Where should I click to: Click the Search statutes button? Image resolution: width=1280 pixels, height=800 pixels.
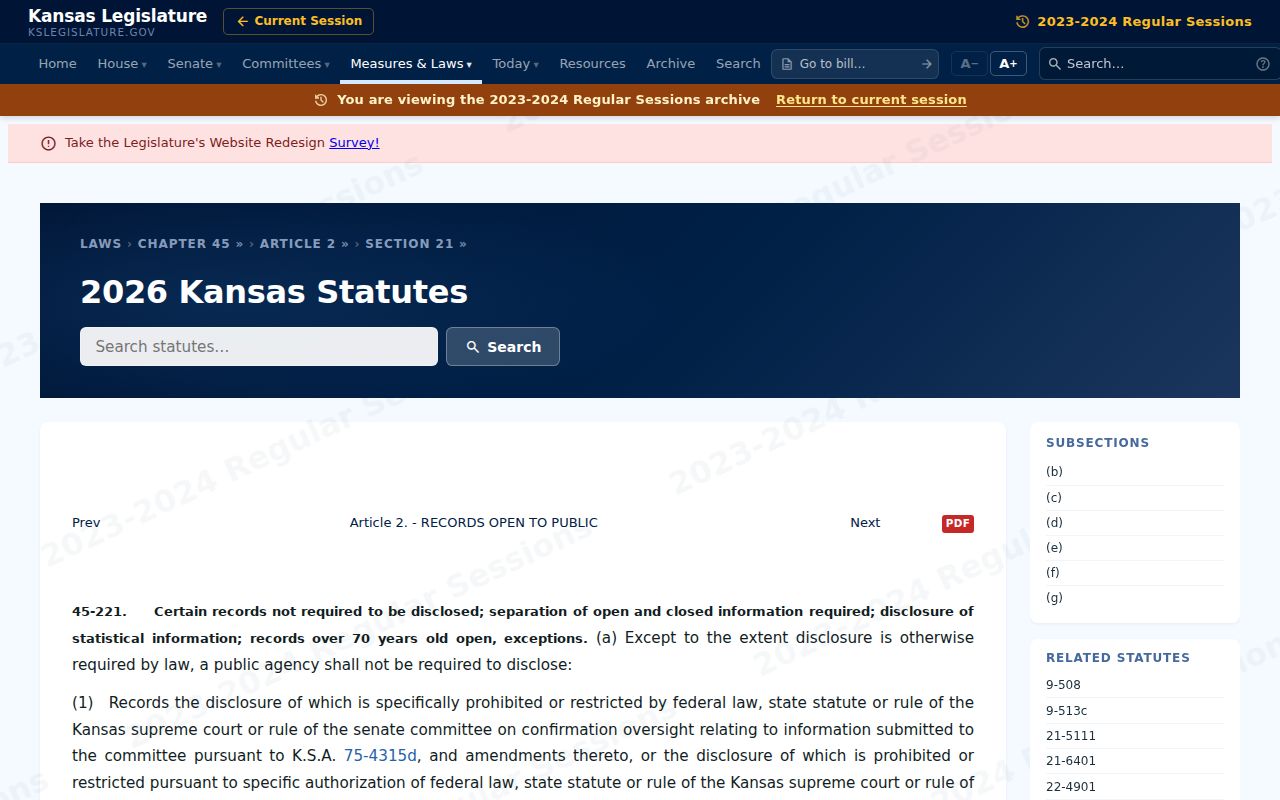pyautogui.click(x=503, y=347)
